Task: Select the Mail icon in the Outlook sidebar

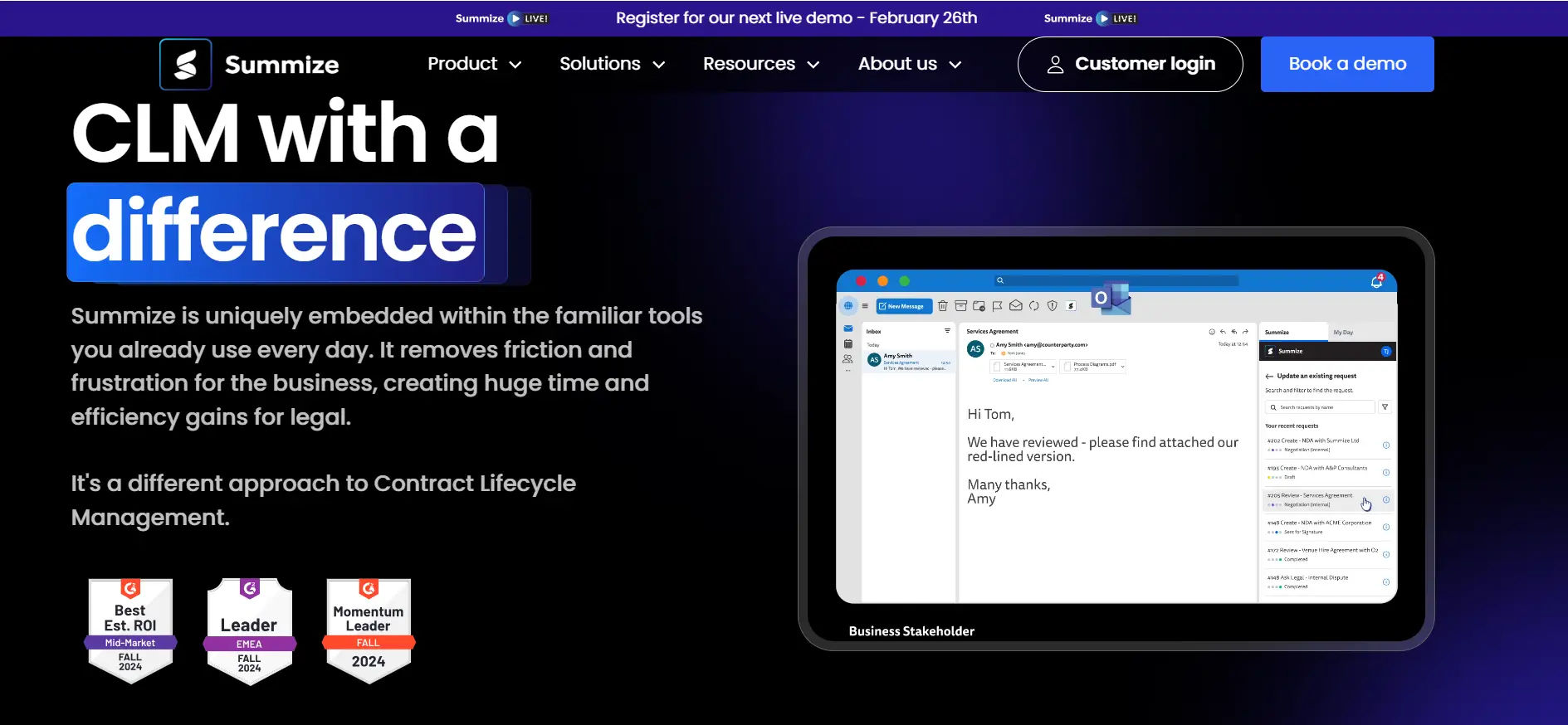Action: (x=848, y=328)
